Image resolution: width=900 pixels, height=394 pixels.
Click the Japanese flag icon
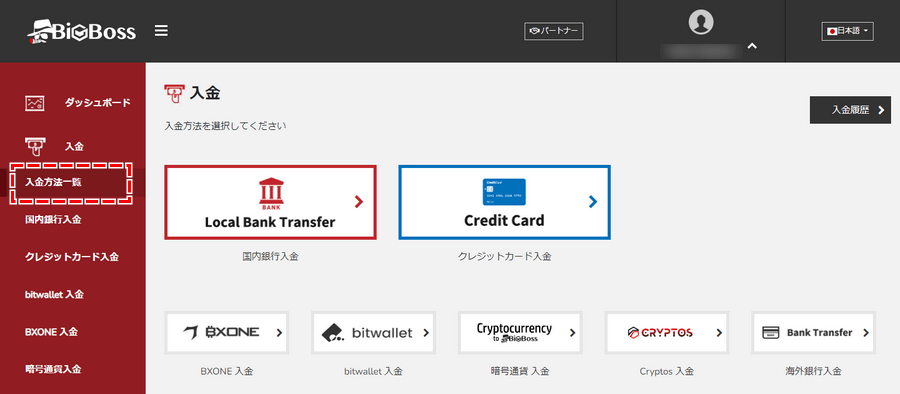(x=831, y=32)
